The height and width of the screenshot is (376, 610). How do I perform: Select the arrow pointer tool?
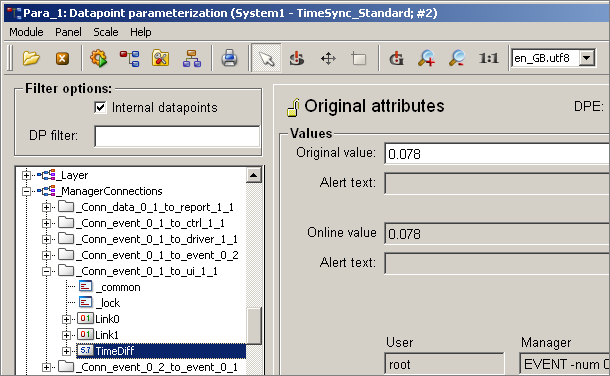tap(266, 58)
